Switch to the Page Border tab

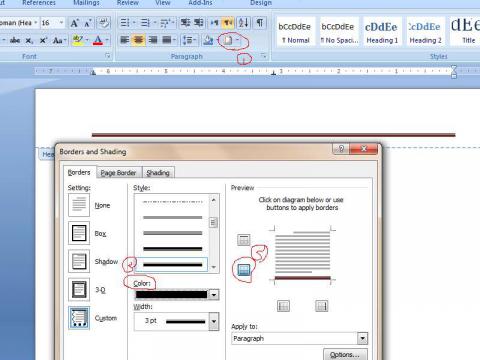[118, 173]
